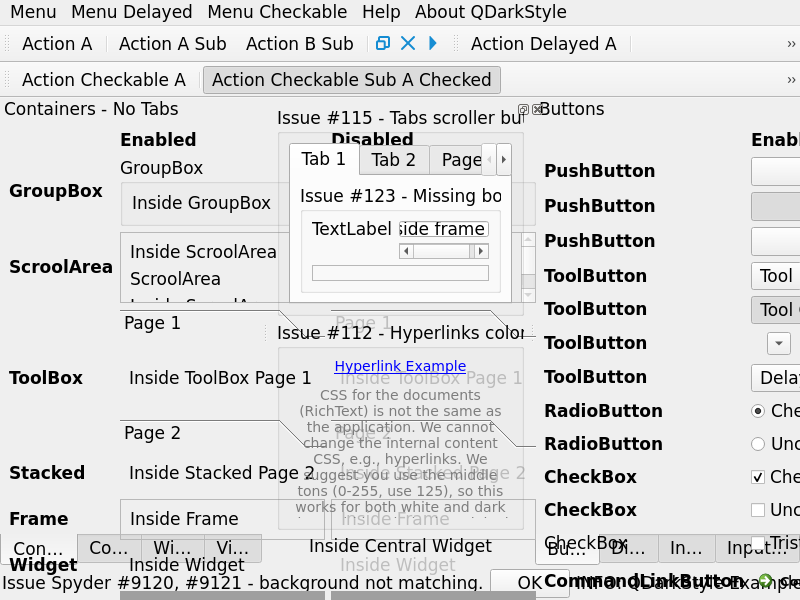Click the horizontal scrollbar track in frame
800x600 pixels.
point(443,251)
